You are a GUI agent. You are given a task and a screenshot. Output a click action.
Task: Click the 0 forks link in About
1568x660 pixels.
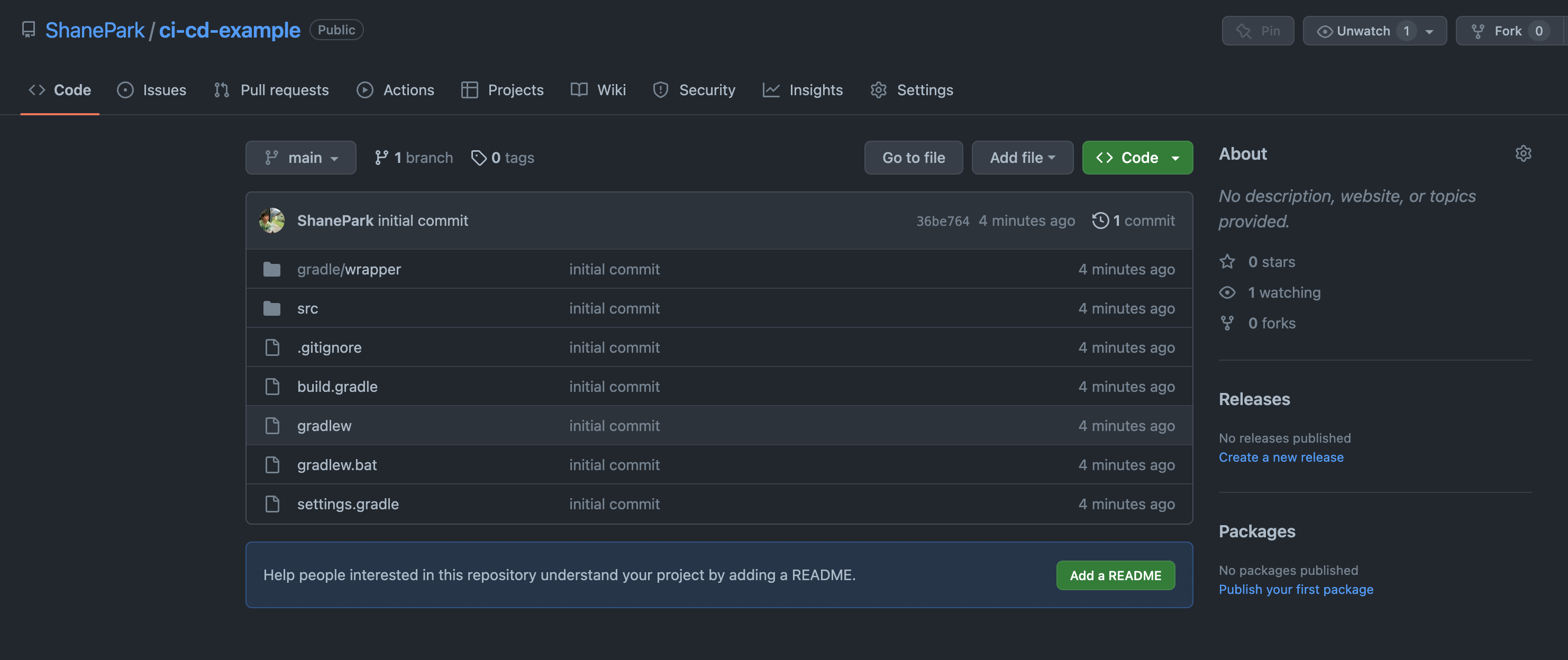[x=1271, y=323]
